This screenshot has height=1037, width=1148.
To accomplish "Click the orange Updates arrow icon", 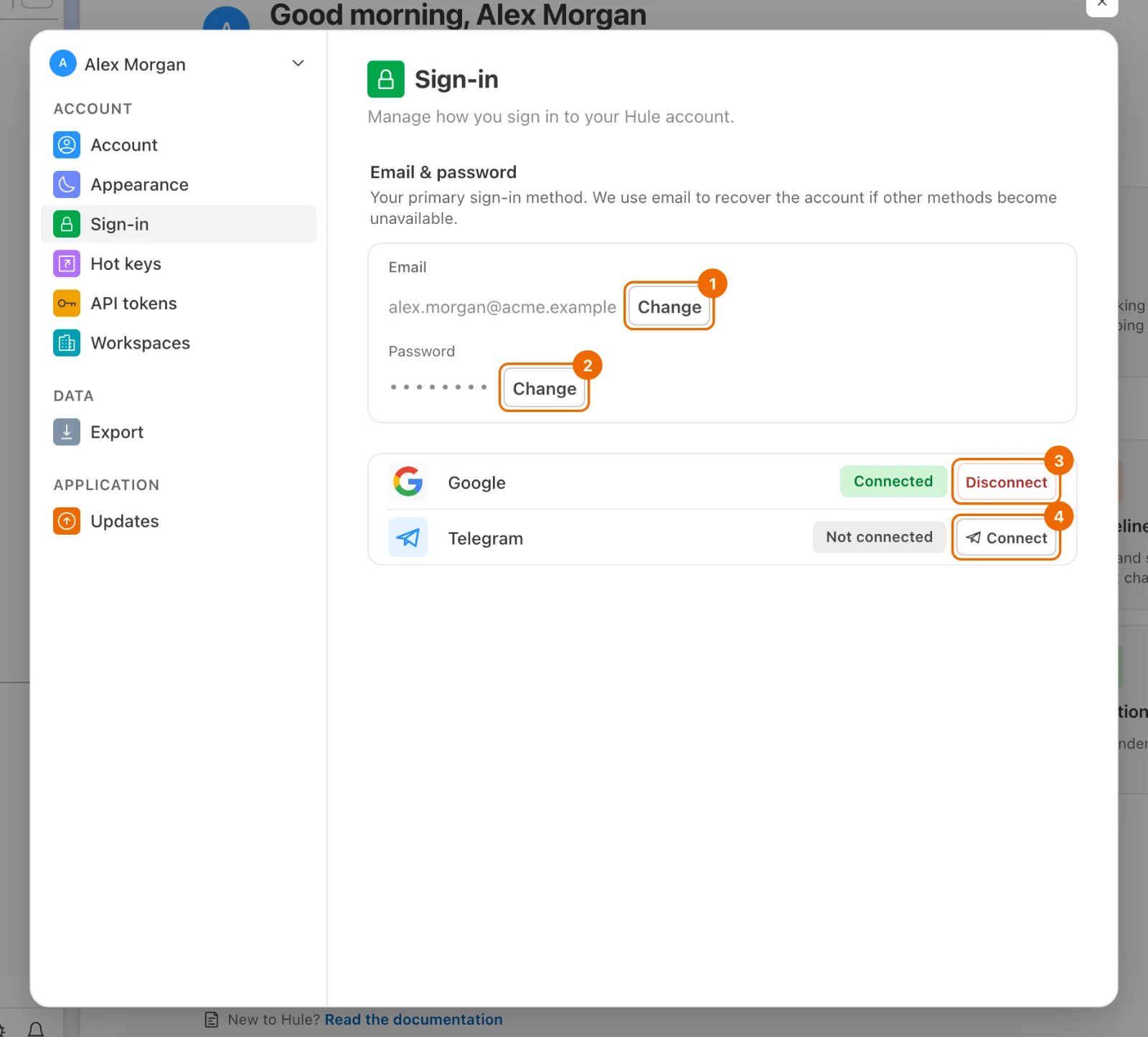I will tap(67, 521).
